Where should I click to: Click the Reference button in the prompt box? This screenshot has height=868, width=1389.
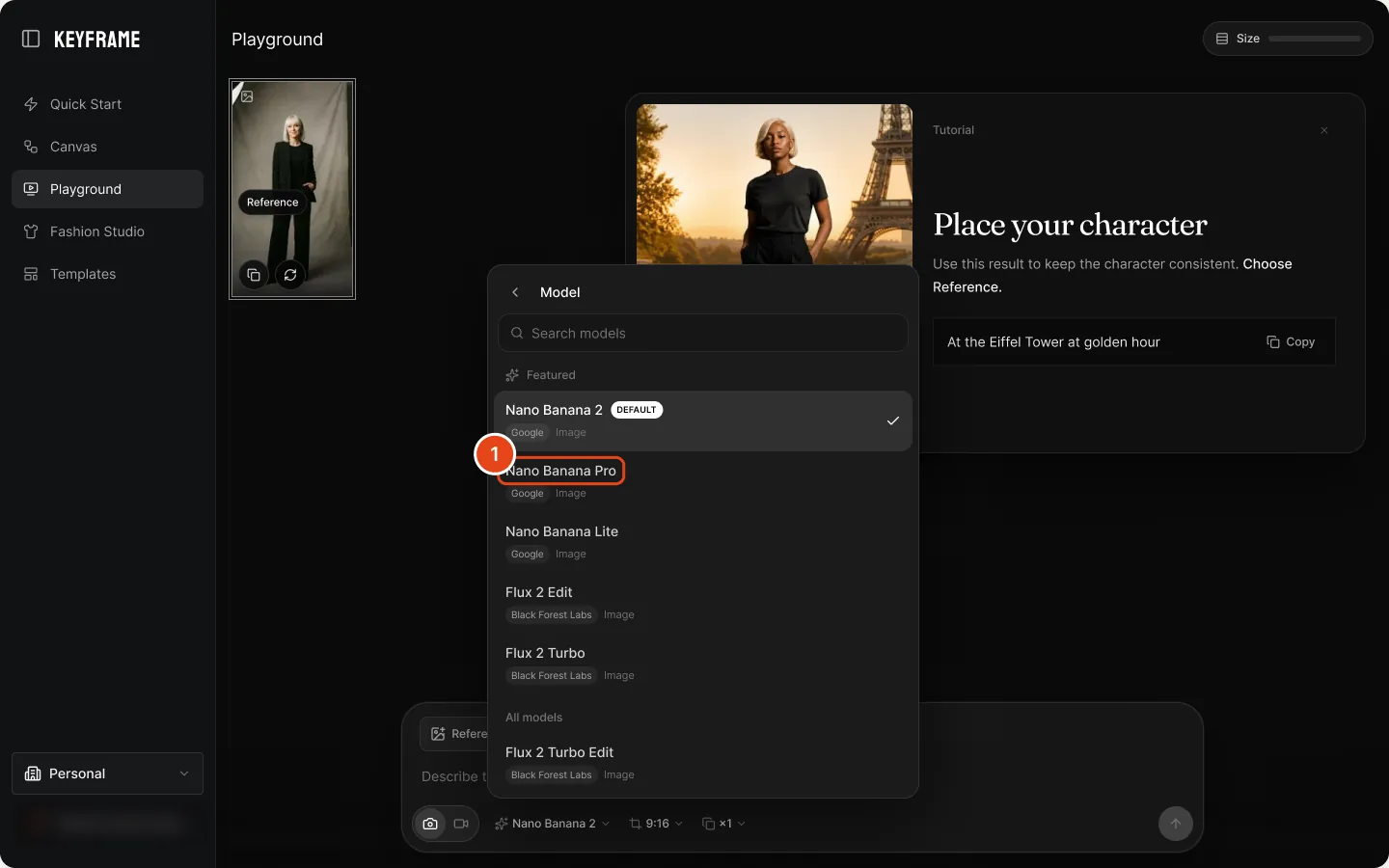click(x=454, y=734)
